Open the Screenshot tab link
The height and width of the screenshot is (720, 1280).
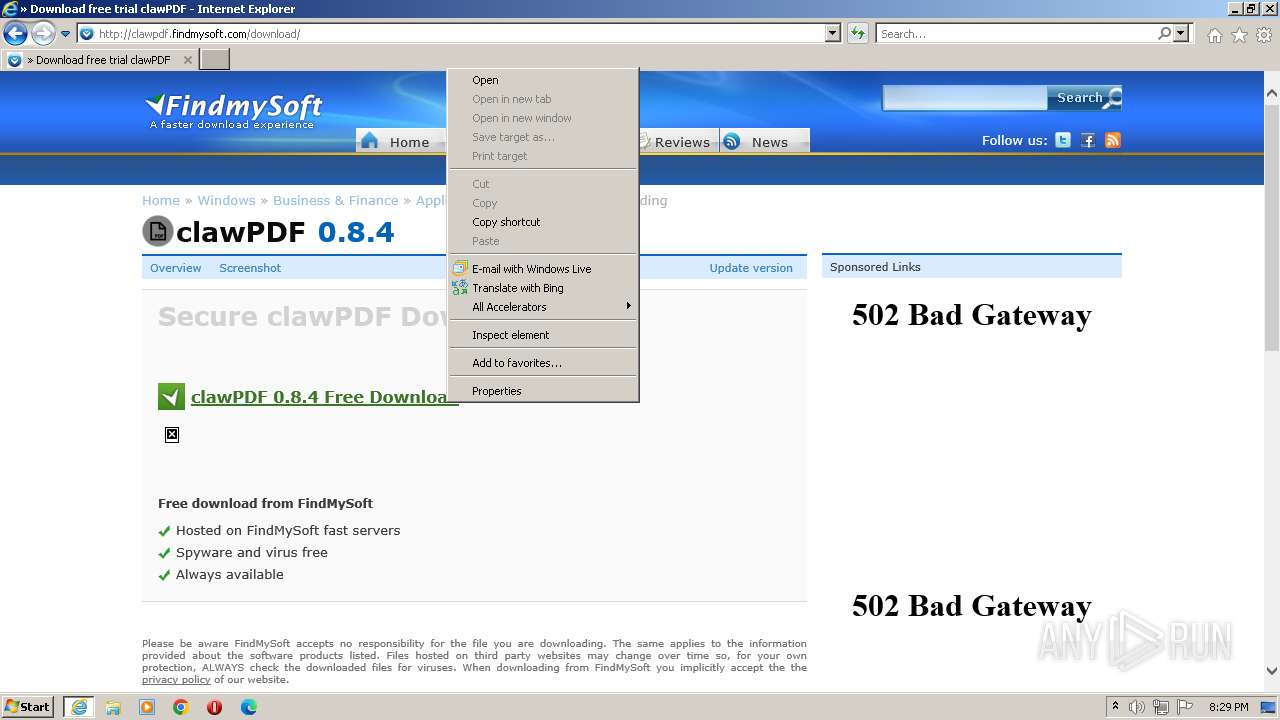[250, 268]
